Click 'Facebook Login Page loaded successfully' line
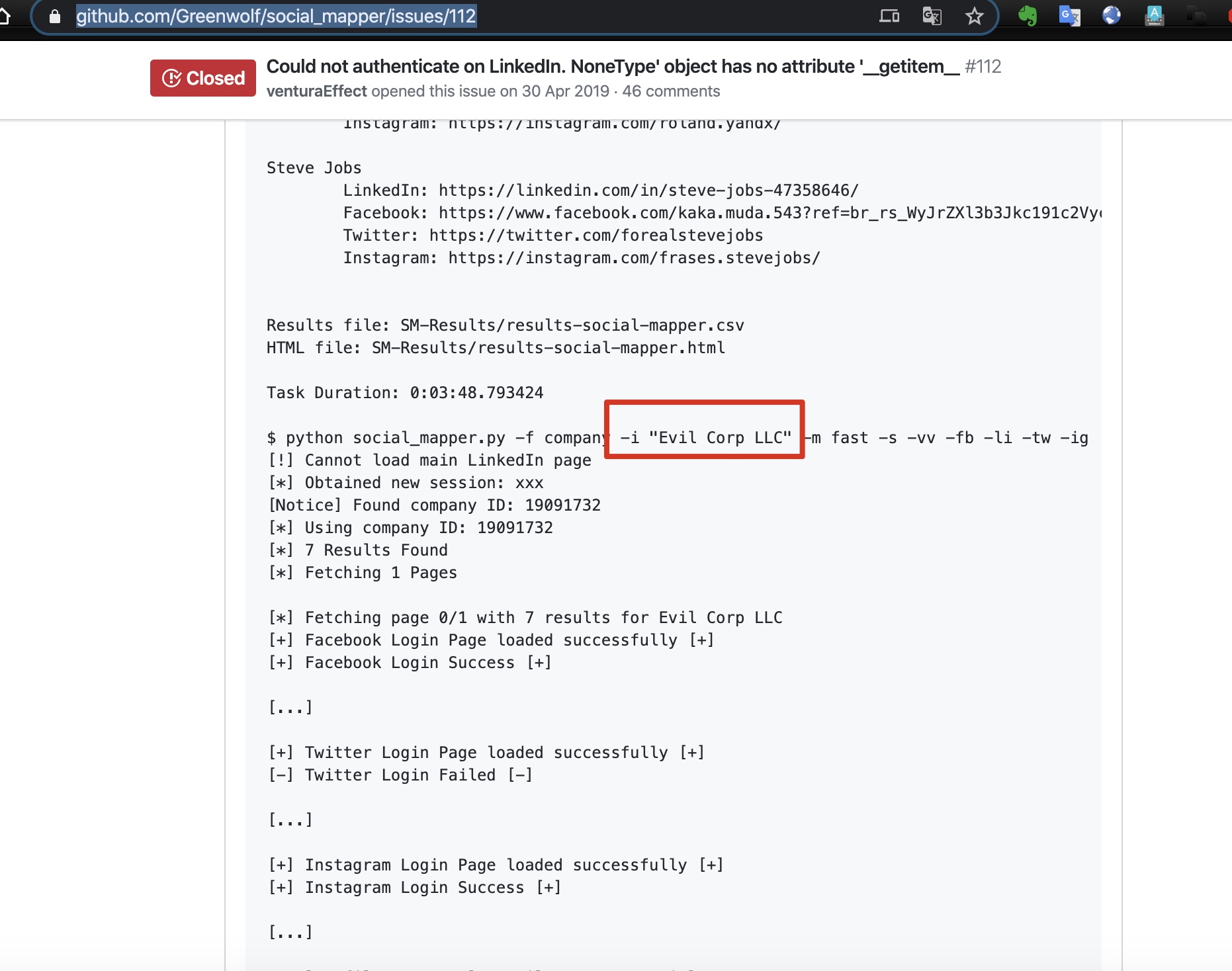Screen dimensions: 1232x971 point(491,640)
